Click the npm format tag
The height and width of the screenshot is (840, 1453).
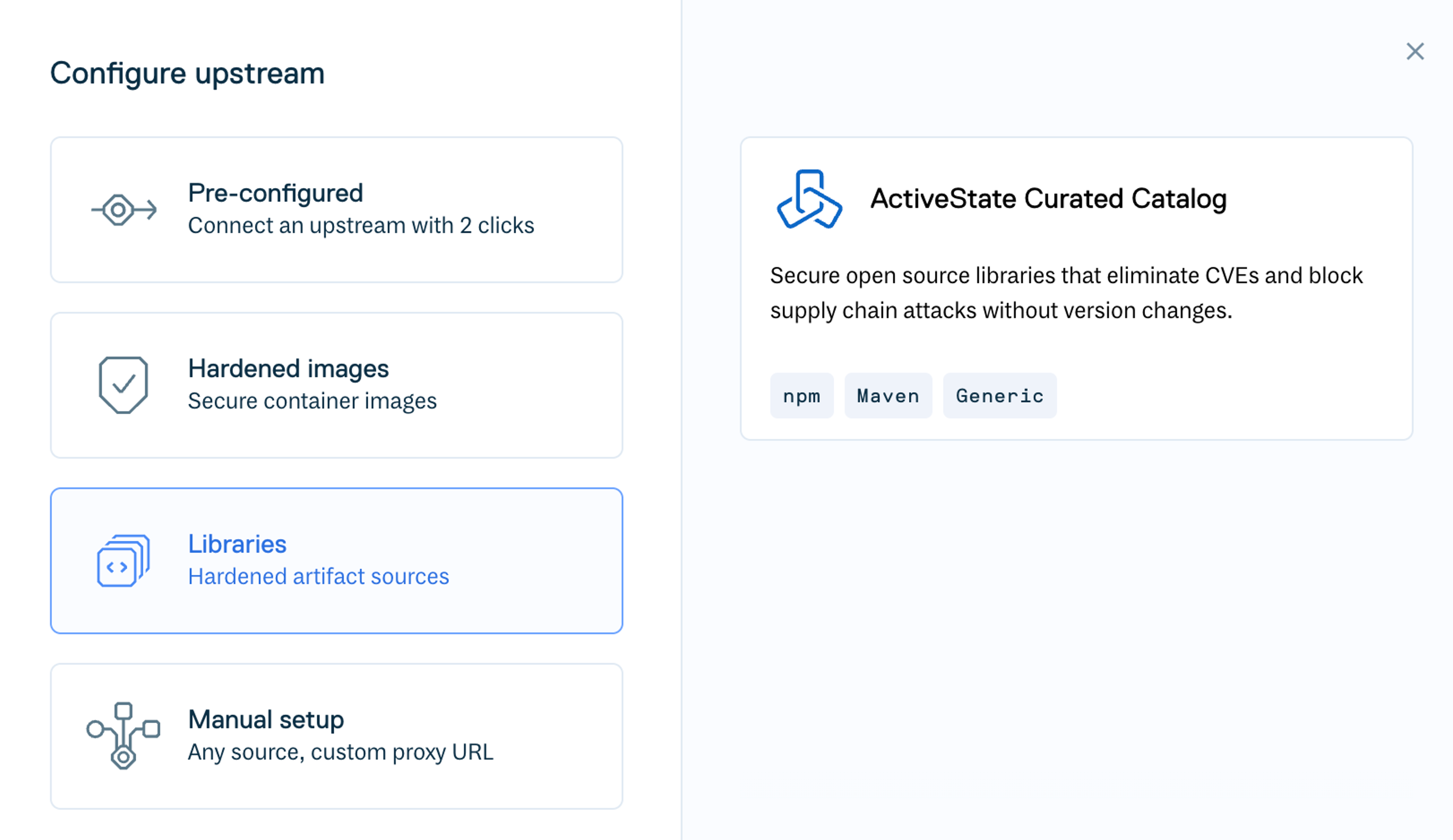pos(801,396)
